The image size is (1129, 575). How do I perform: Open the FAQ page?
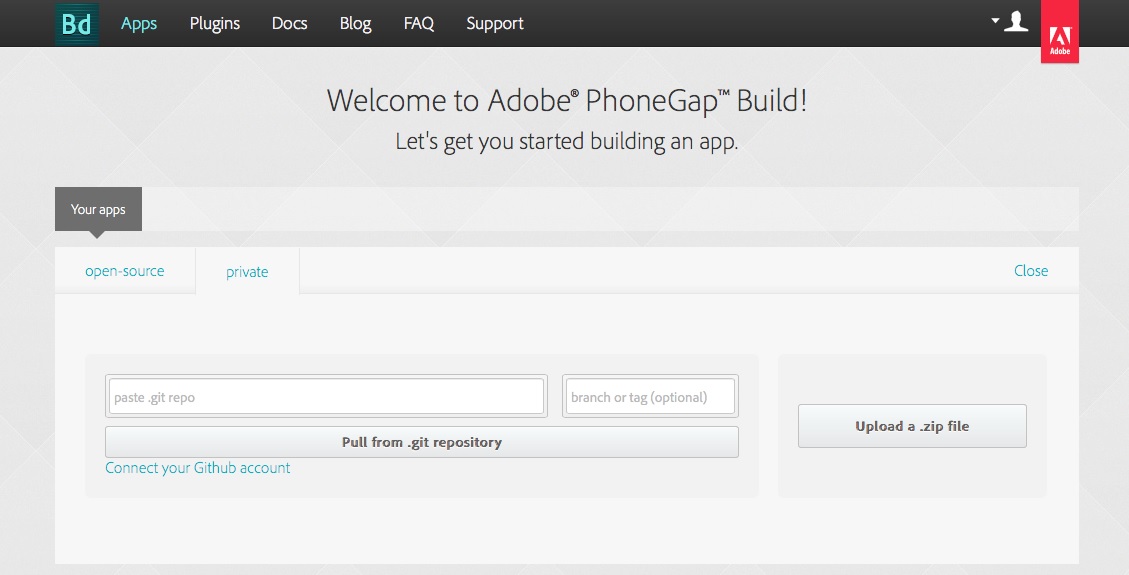tap(418, 23)
